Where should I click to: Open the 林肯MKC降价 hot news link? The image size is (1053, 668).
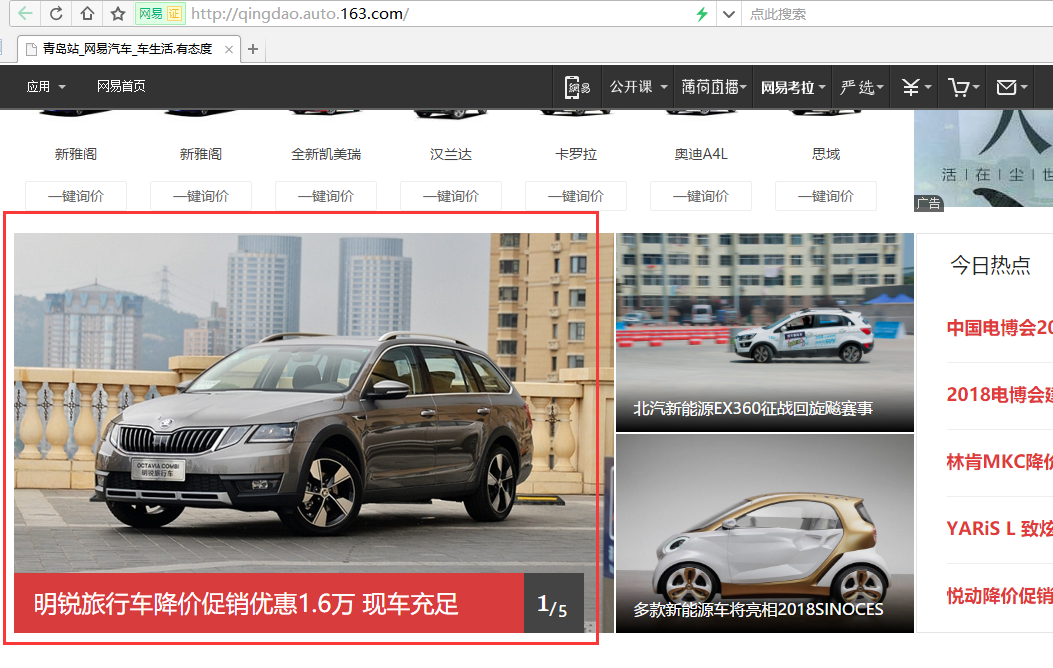(x=999, y=461)
